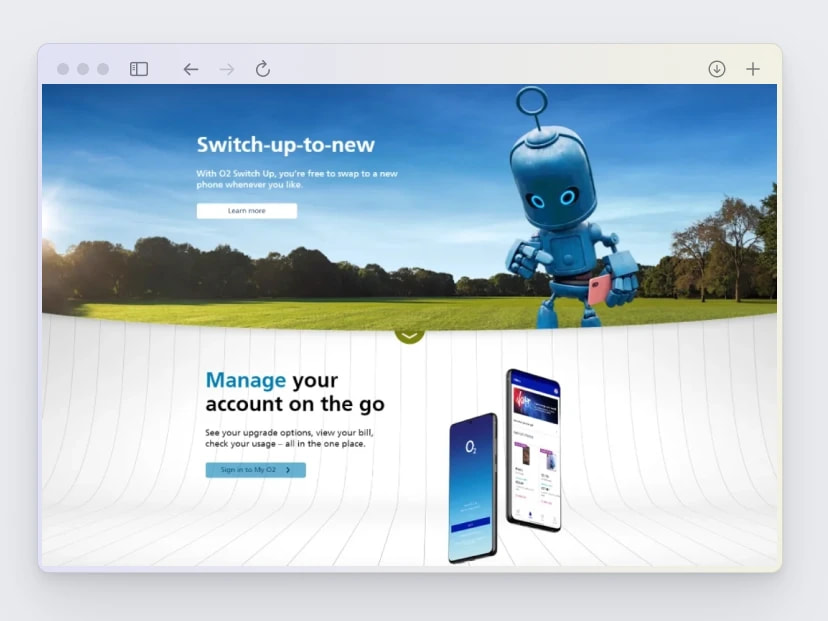Open the downloads icon in the toolbar

[x=717, y=69]
